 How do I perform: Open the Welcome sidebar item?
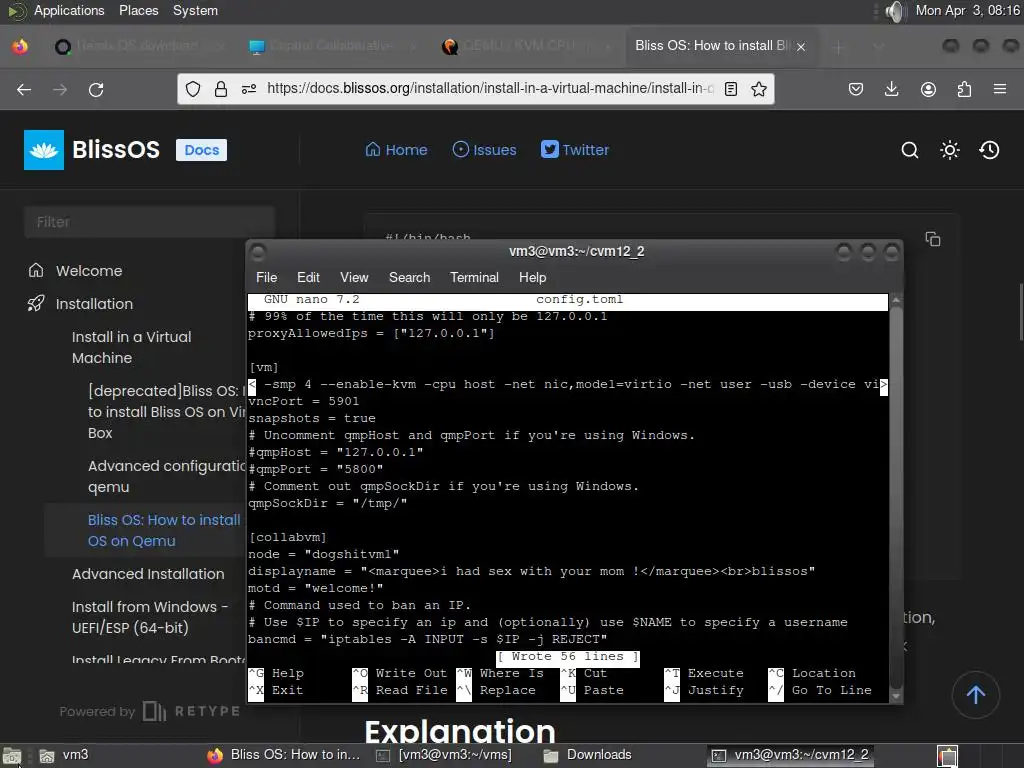[x=89, y=270]
